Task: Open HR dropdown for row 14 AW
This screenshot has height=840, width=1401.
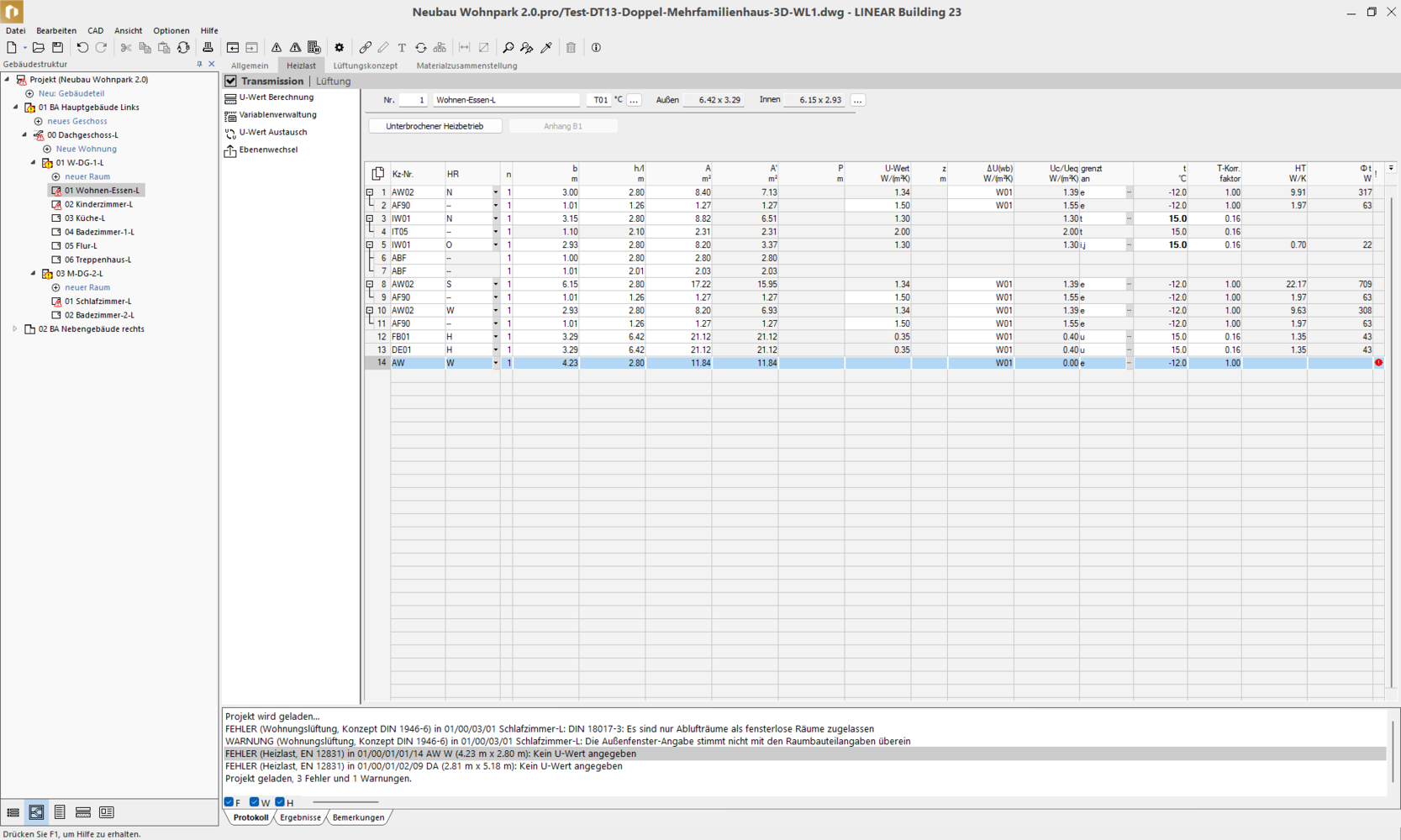Action: coord(495,363)
